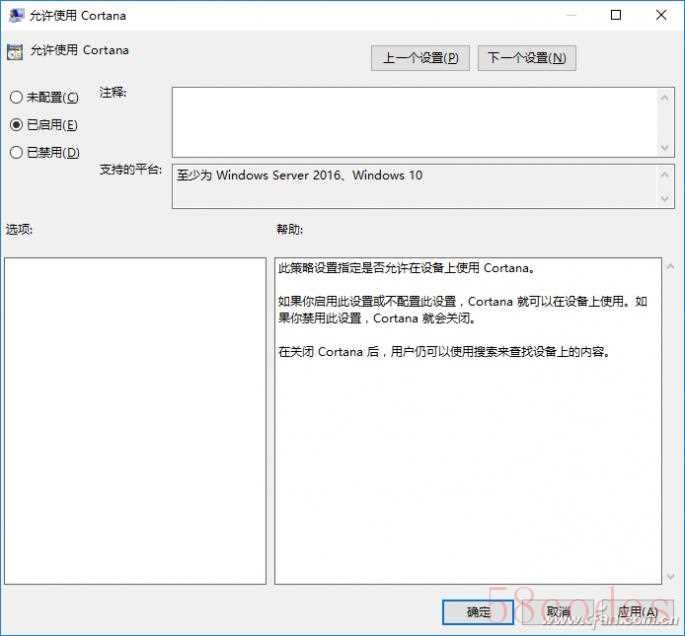Screen dimensions: 685x636
Task: Cancel the dialog with 取消
Action: pos(558,612)
